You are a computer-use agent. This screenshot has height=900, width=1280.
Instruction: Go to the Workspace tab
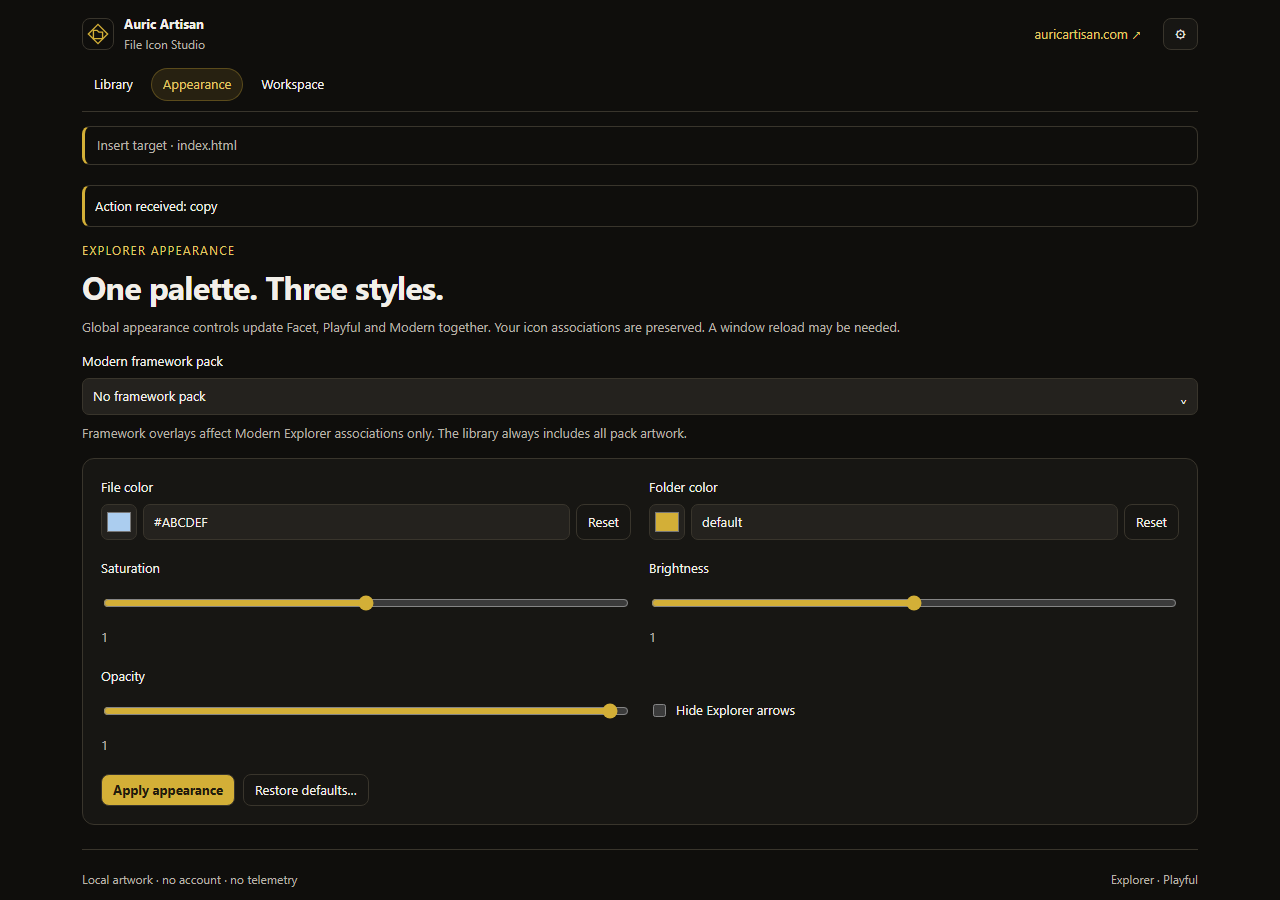(293, 85)
